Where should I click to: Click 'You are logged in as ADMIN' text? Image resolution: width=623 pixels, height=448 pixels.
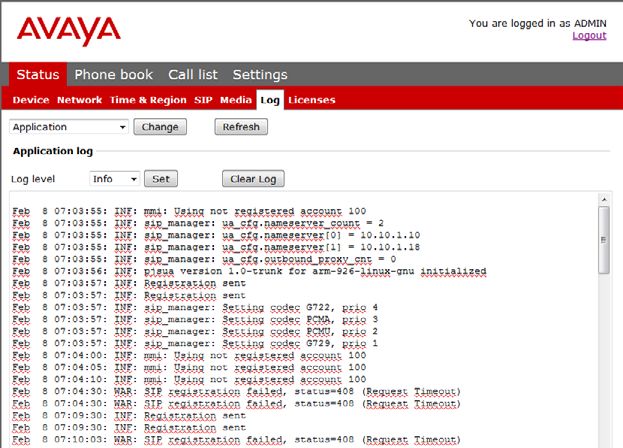point(538,23)
